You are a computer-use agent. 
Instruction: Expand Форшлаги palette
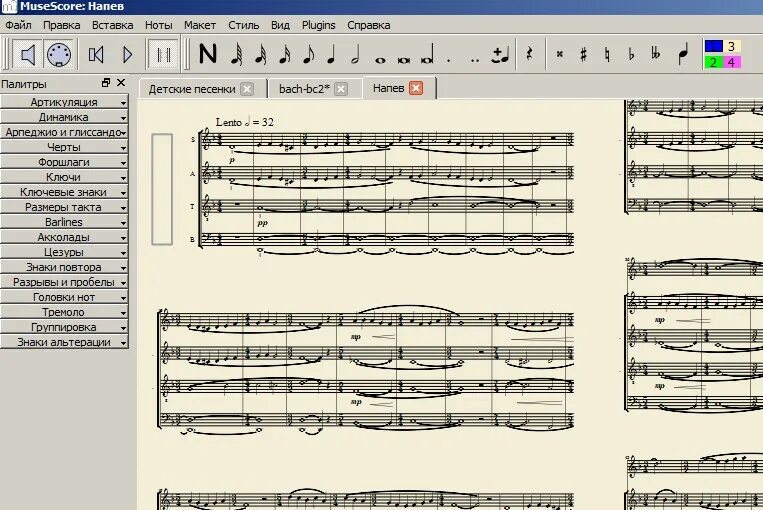pyautogui.click(x=64, y=162)
